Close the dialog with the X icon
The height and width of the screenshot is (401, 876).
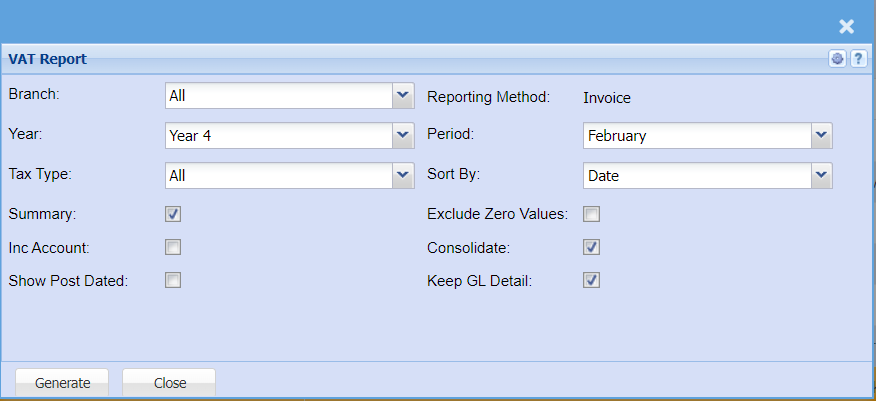coord(846,27)
